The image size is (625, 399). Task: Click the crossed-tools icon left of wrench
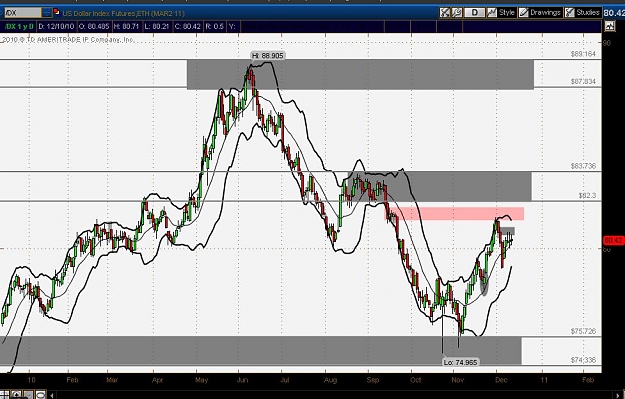point(444,13)
